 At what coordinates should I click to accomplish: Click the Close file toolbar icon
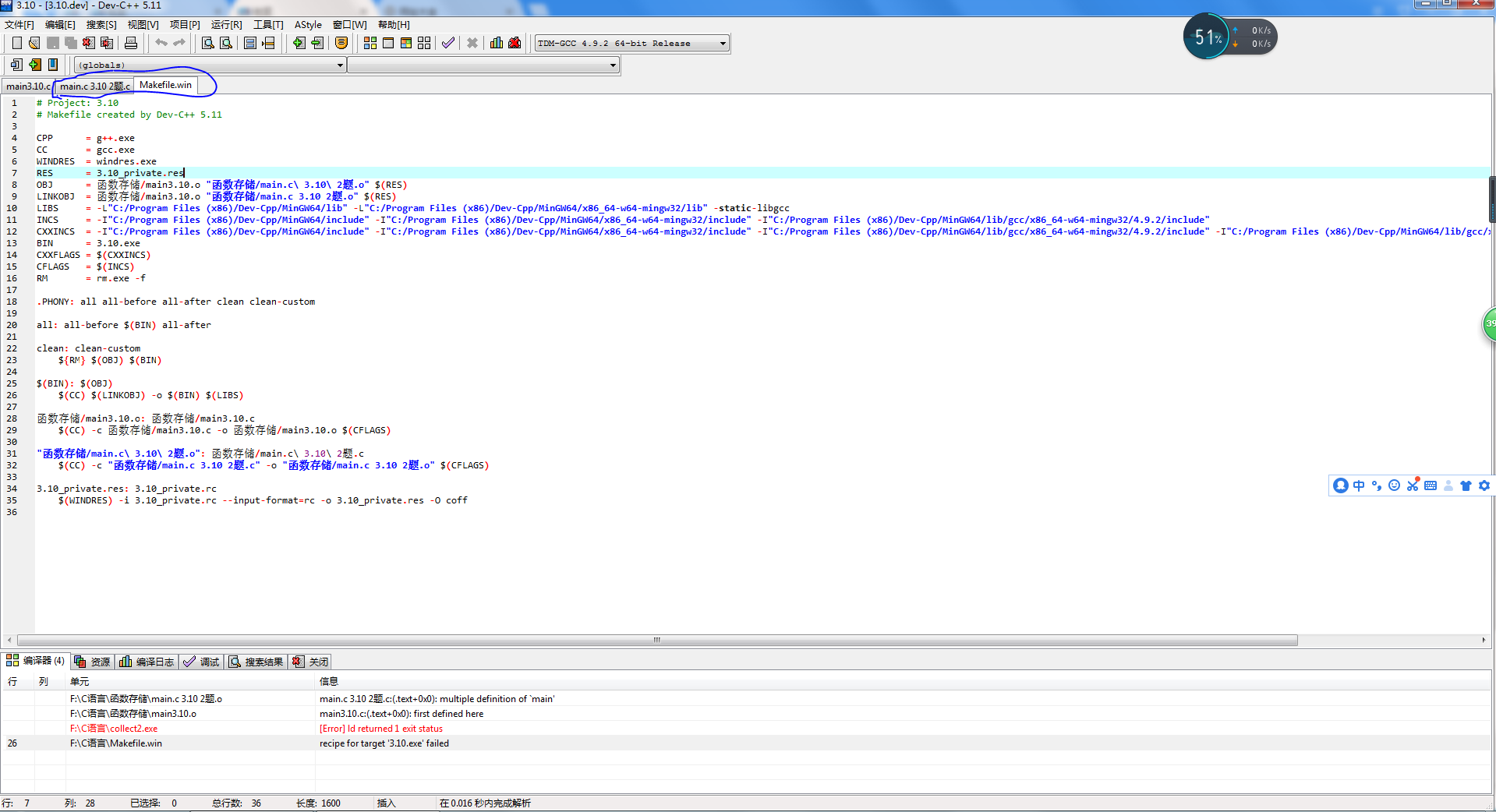(x=89, y=43)
